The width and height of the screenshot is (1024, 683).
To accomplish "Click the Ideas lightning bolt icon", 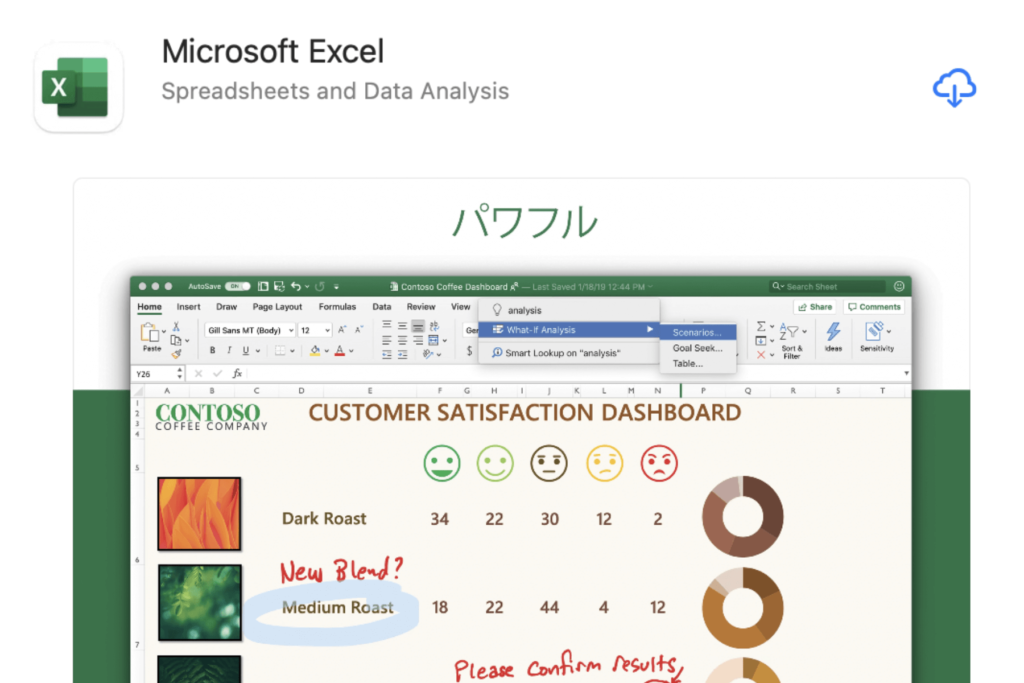I will (x=833, y=333).
